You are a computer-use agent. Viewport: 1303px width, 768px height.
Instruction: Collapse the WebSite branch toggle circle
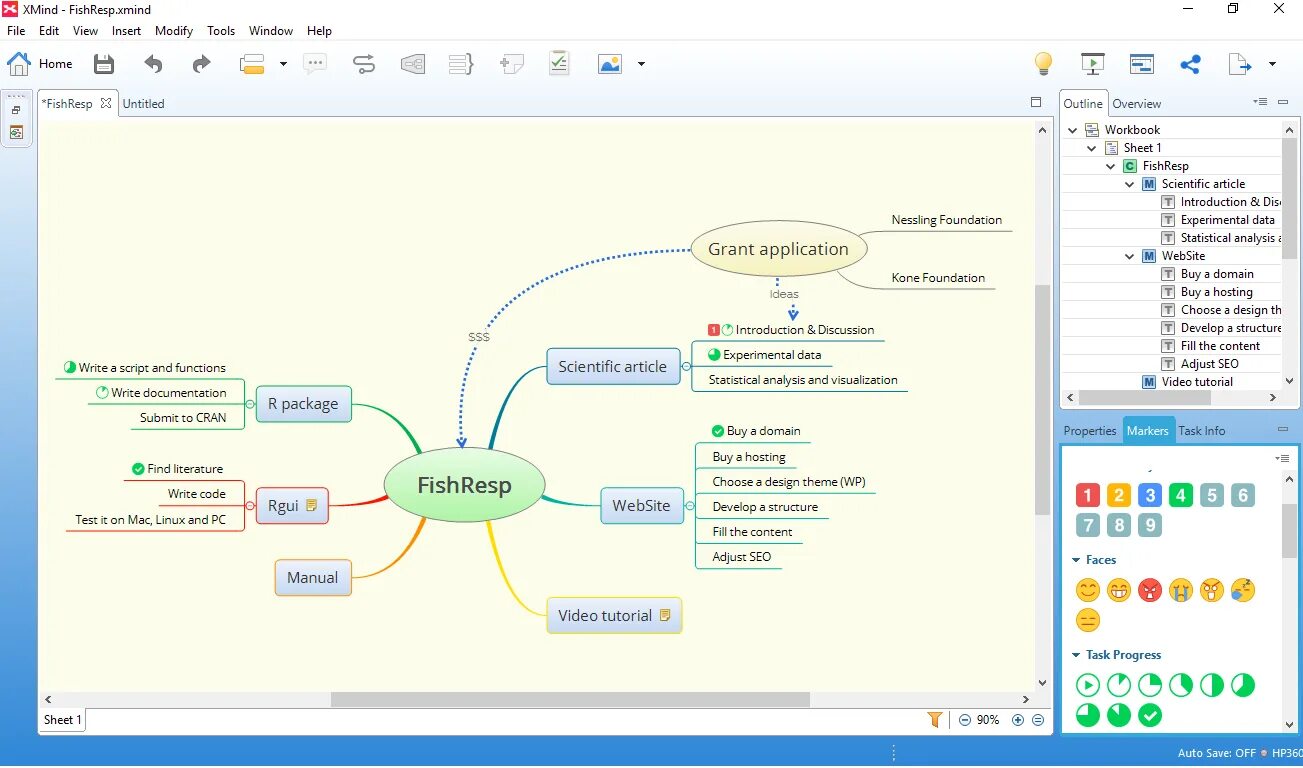690,506
